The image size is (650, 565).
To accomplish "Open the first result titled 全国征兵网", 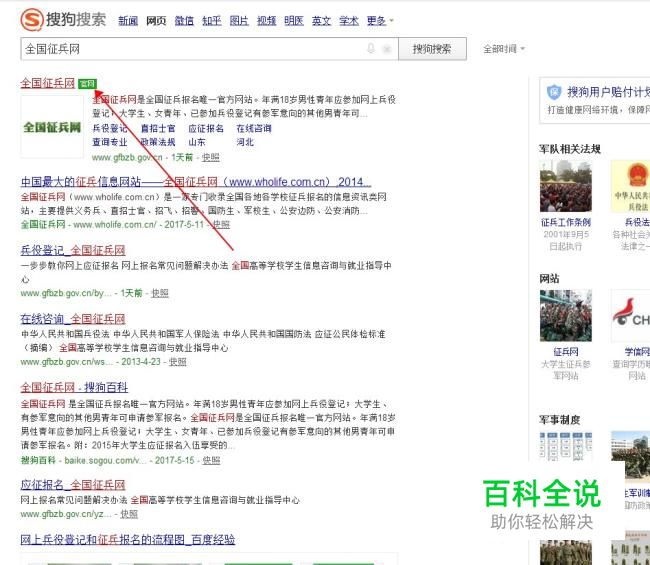I will (x=48, y=83).
